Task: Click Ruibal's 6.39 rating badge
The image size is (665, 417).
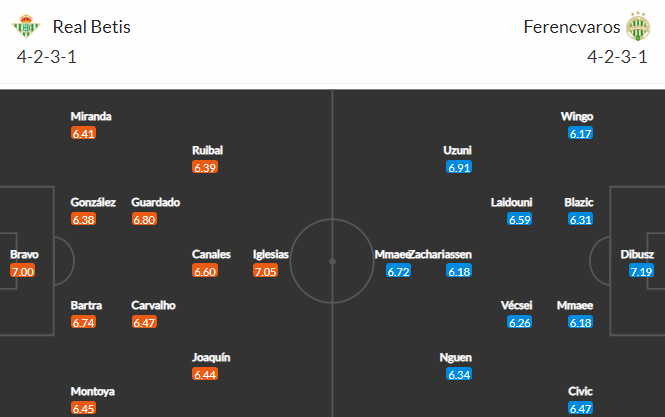Action: 205,167
